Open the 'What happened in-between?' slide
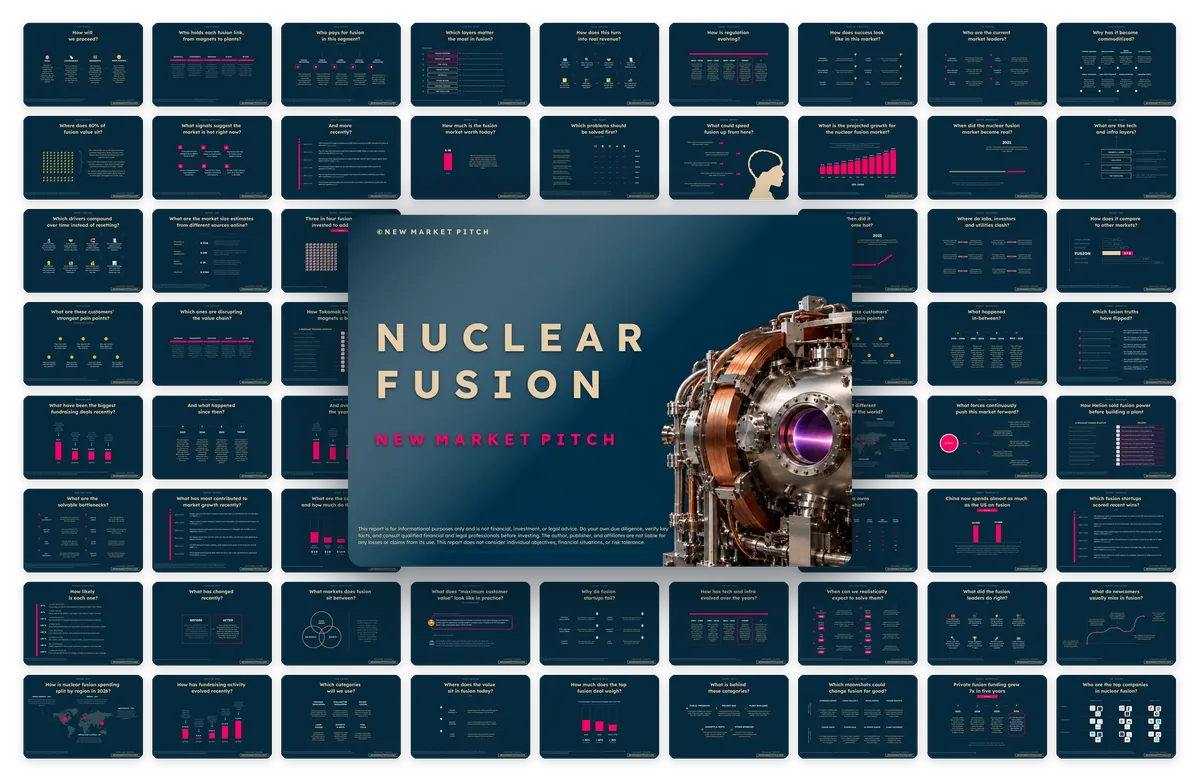The width and height of the screenshot is (1200, 782). 987,344
